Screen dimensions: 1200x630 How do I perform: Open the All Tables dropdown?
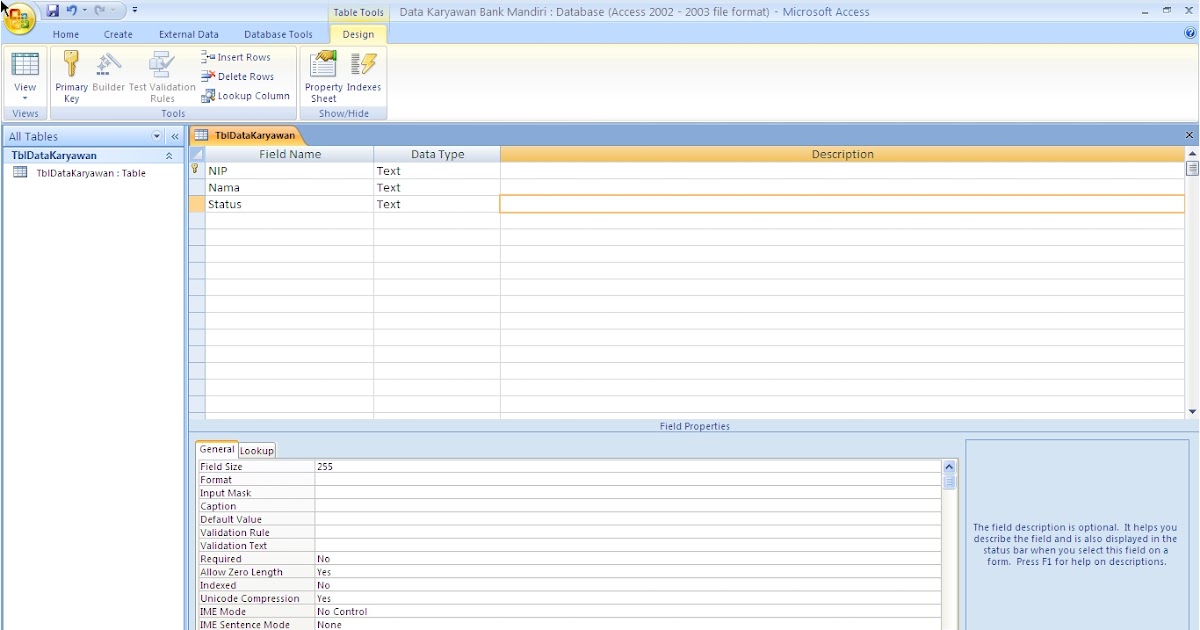[157, 136]
